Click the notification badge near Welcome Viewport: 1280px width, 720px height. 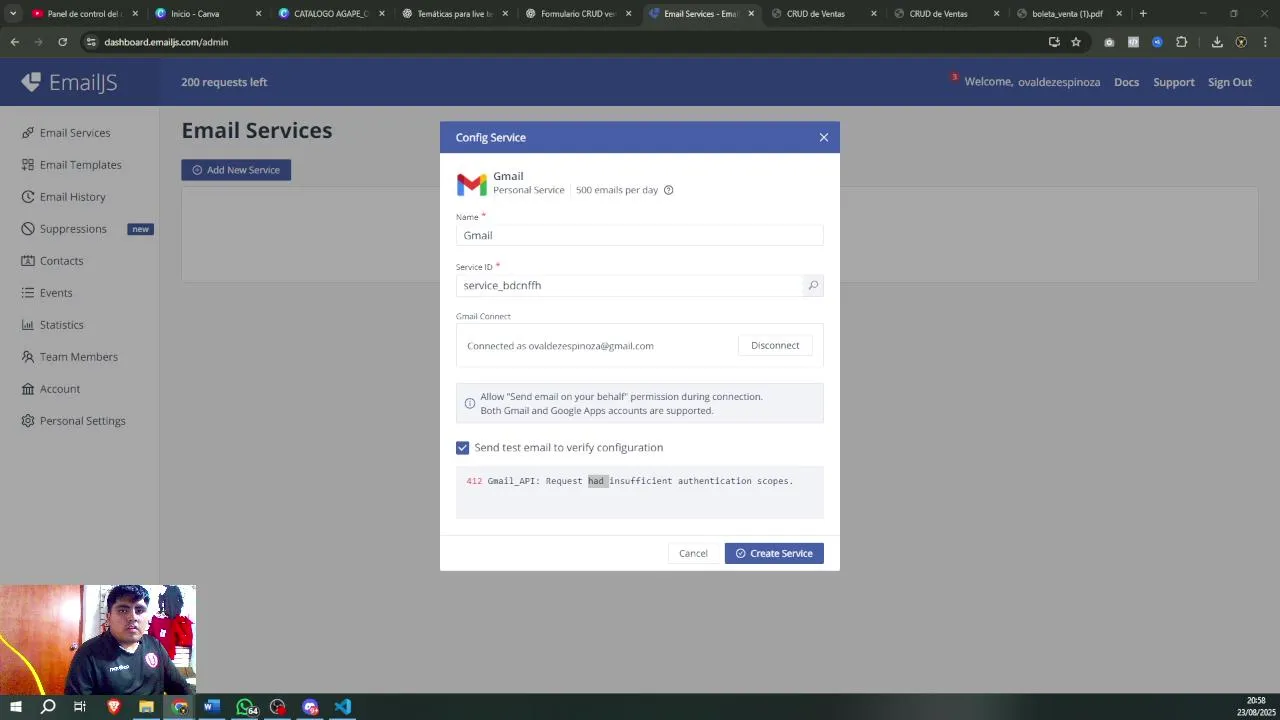(x=955, y=77)
